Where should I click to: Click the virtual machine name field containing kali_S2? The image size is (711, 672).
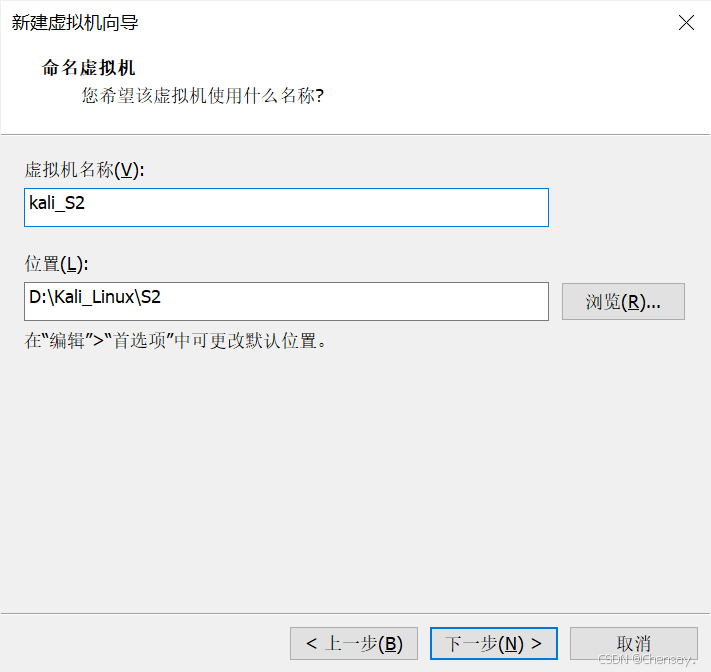tap(286, 207)
